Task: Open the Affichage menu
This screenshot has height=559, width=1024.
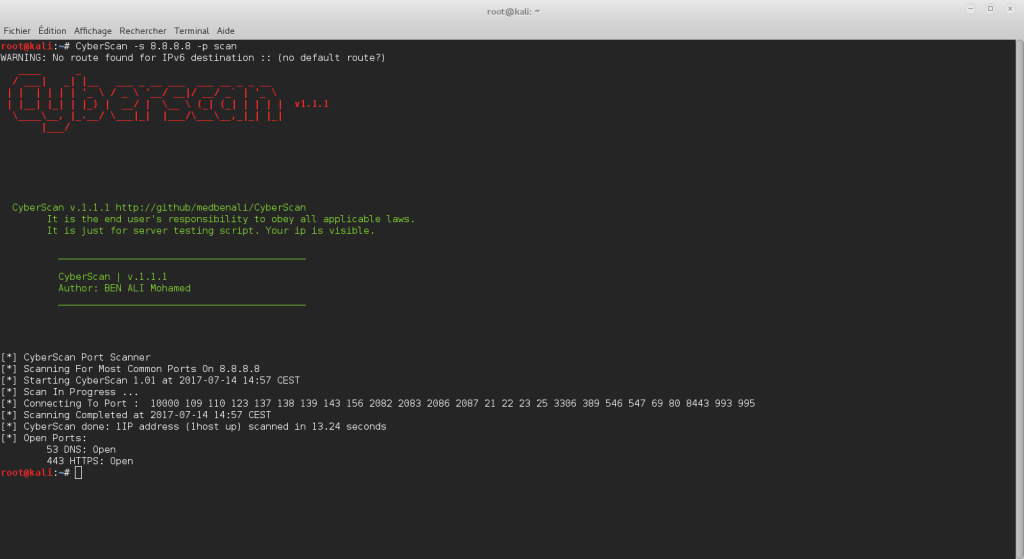Action: click(93, 31)
